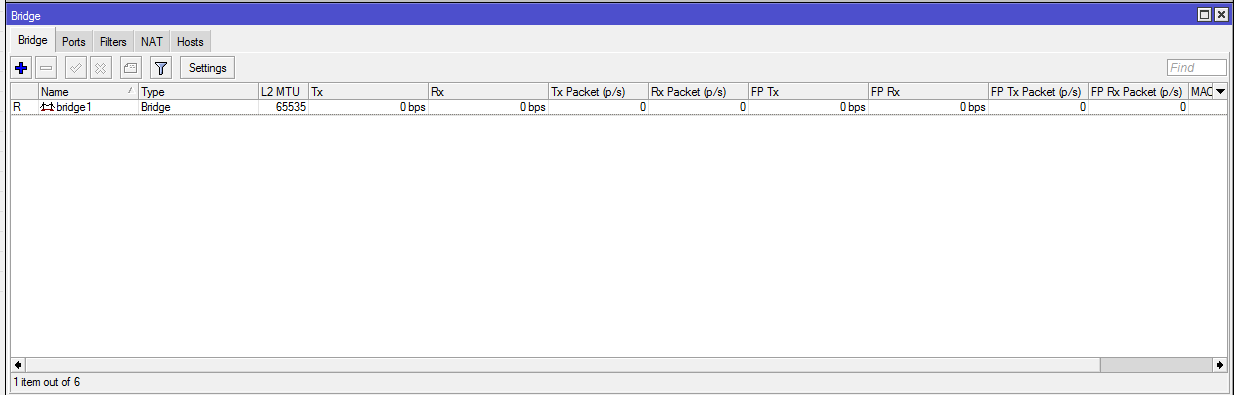The image size is (1234, 395).
Task: Open the NAT tab
Action: (152, 42)
